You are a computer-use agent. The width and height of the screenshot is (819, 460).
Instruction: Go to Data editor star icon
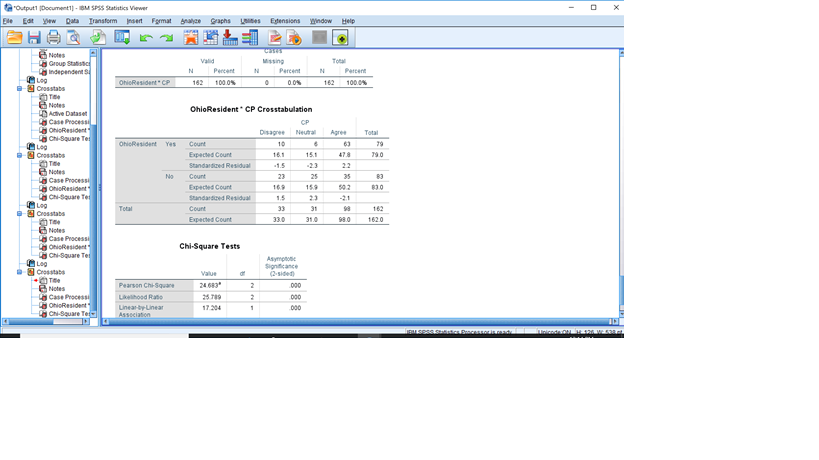coord(191,38)
